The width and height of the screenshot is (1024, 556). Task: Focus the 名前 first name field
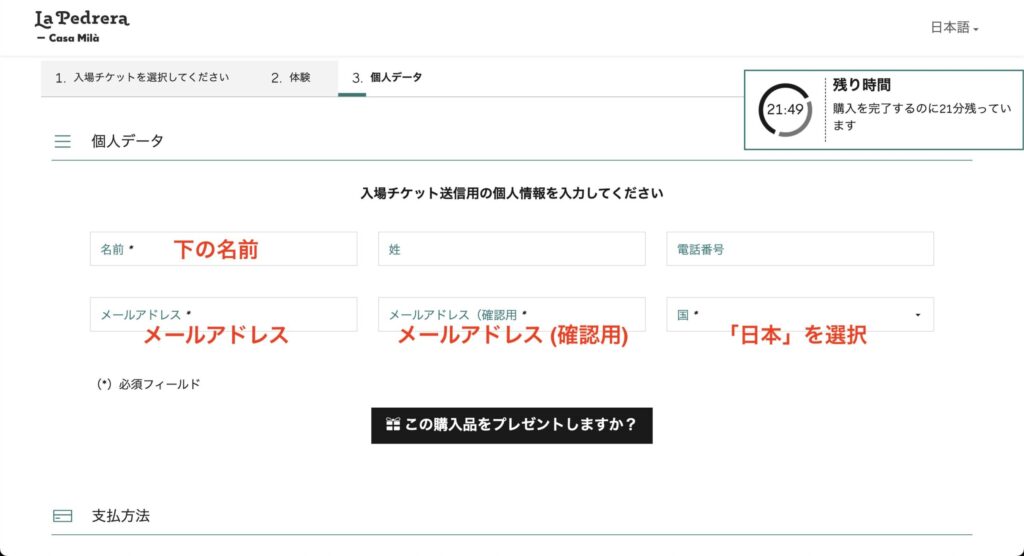(223, 249)
